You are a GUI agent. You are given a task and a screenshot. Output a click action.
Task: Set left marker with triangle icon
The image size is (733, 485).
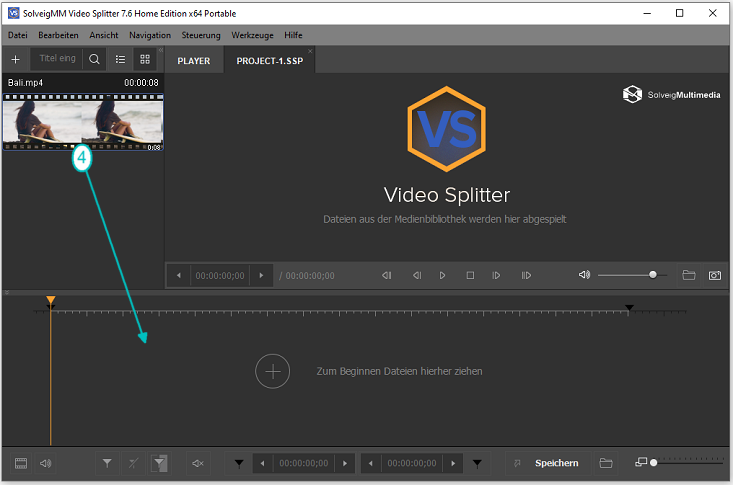point(239,463)
